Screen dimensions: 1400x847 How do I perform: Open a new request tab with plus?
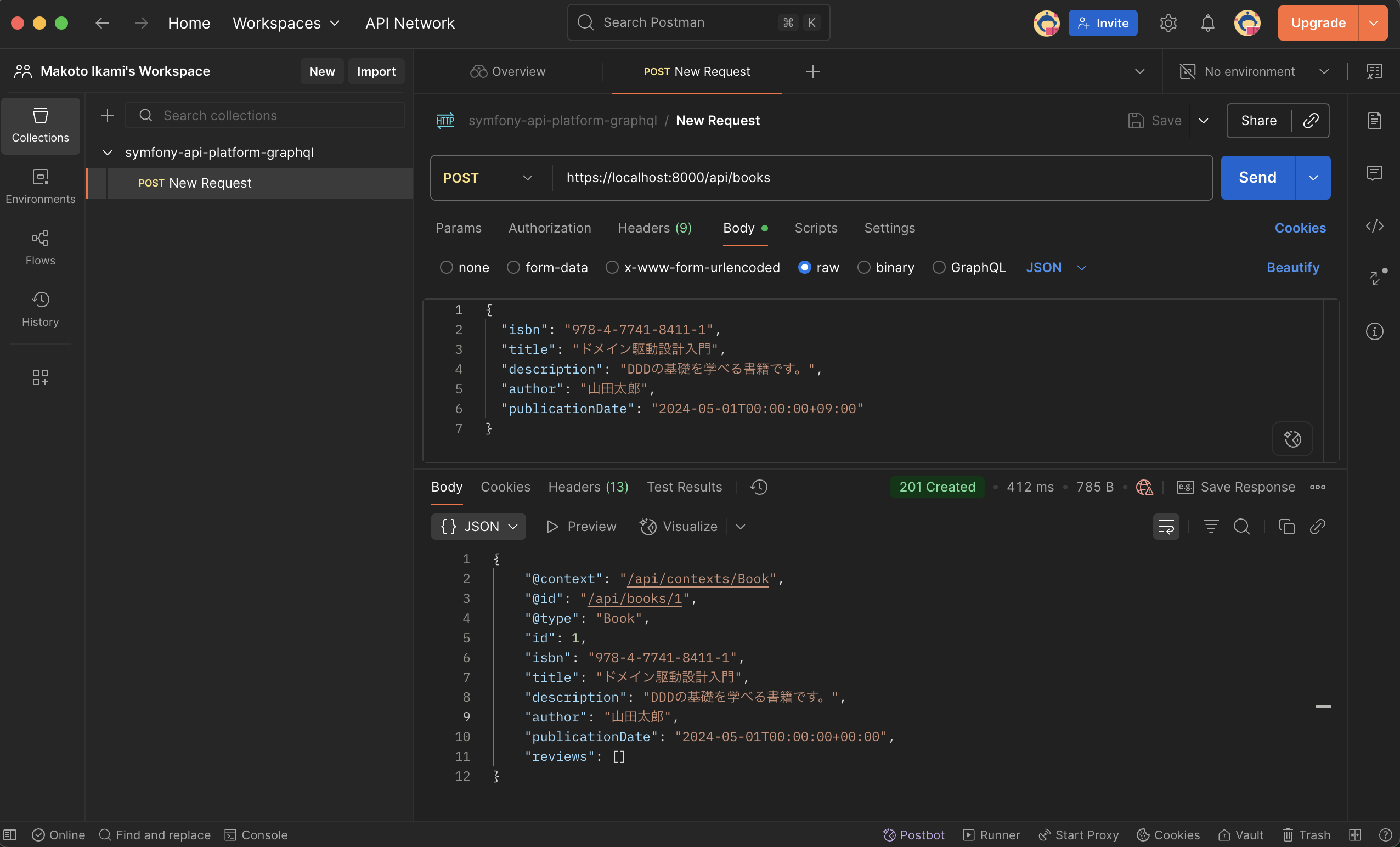813,71
